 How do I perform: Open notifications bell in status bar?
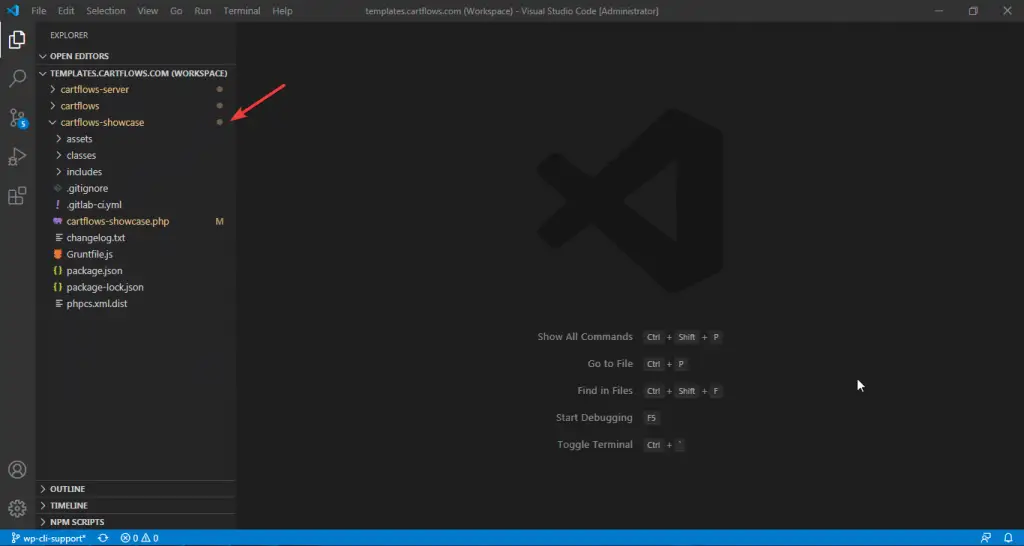click(x=1008, y=538)
